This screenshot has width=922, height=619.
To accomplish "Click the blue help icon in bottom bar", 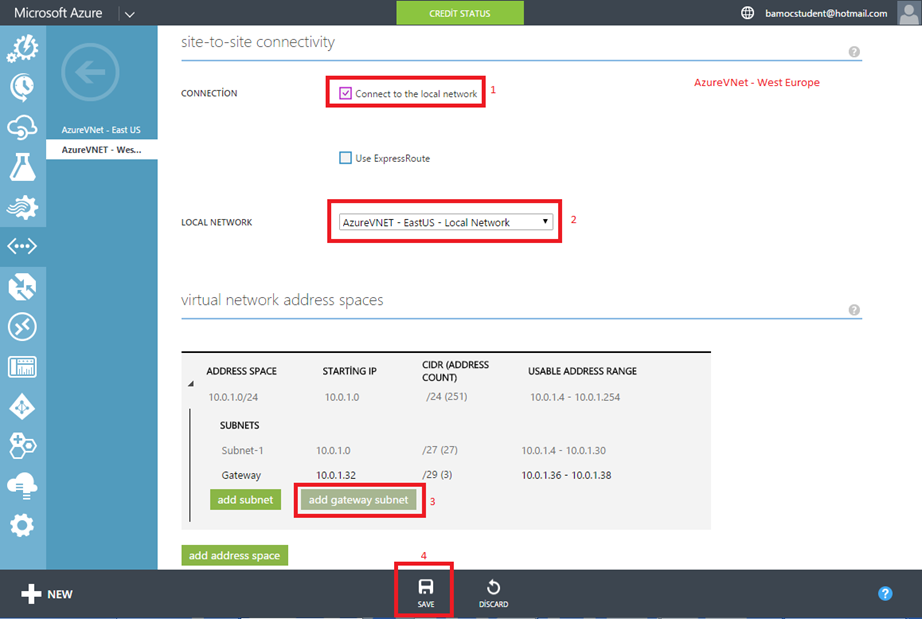I will pos(885,594).
